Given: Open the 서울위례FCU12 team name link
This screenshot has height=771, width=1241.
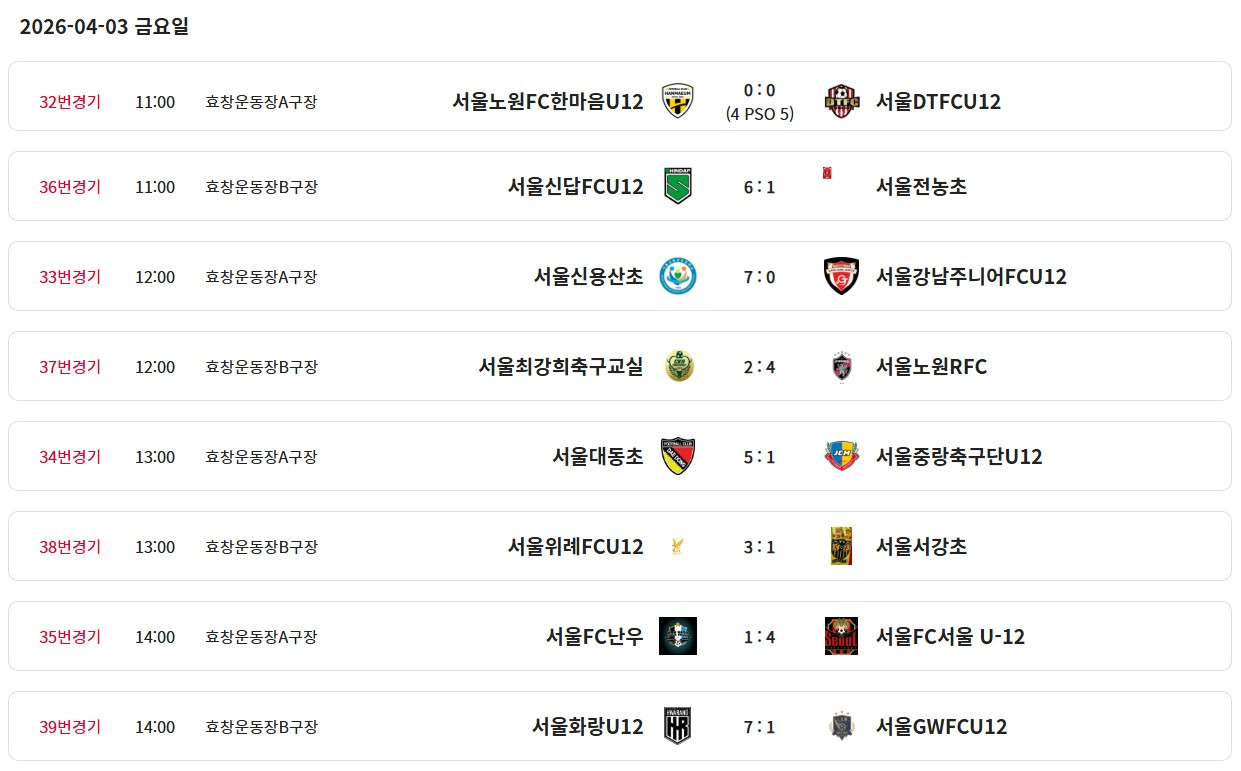Looking at the screenshot, I should click(575, 547).
